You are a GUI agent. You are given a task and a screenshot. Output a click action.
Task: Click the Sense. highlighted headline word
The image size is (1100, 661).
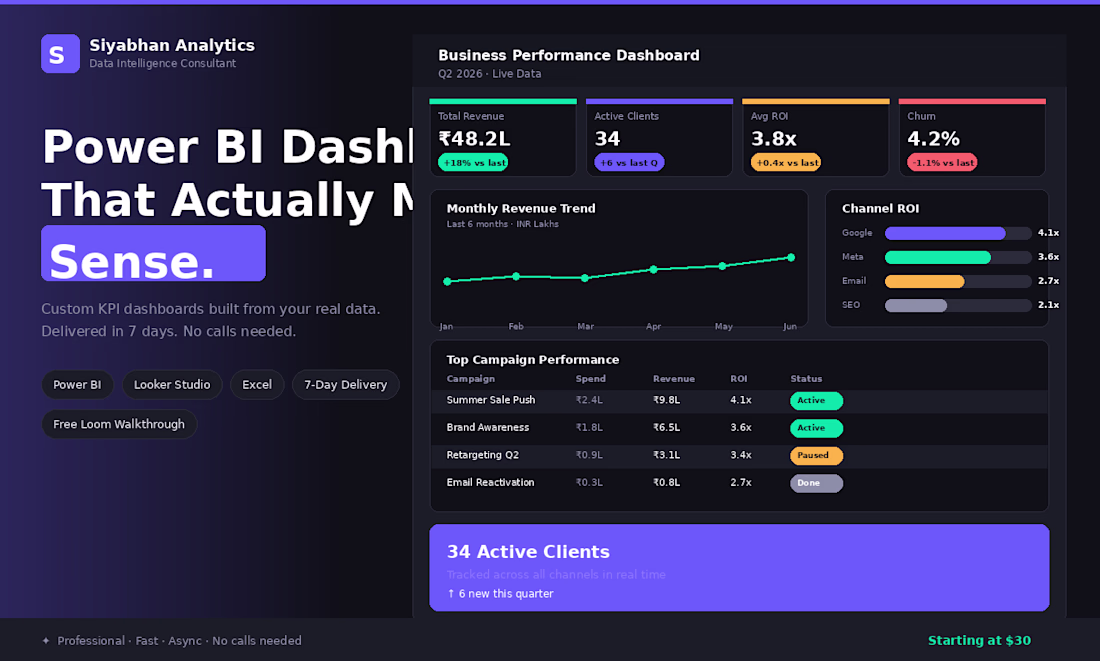click(x=131, y=261)
